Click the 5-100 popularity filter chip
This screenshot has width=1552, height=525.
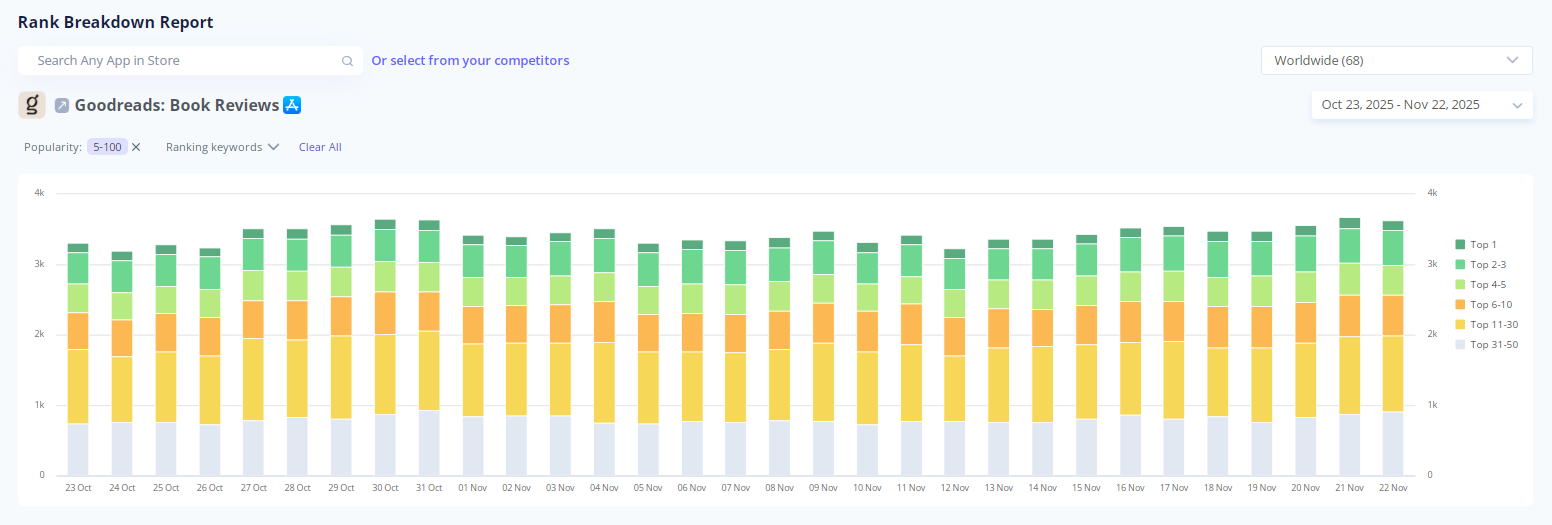pos(107,147)
